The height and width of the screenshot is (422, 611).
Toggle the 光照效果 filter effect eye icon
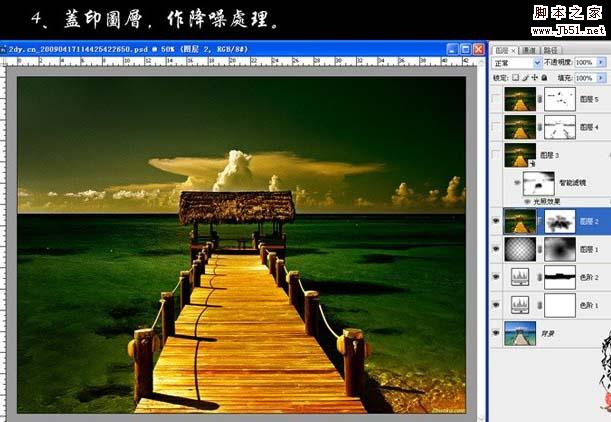coord(528,201)
